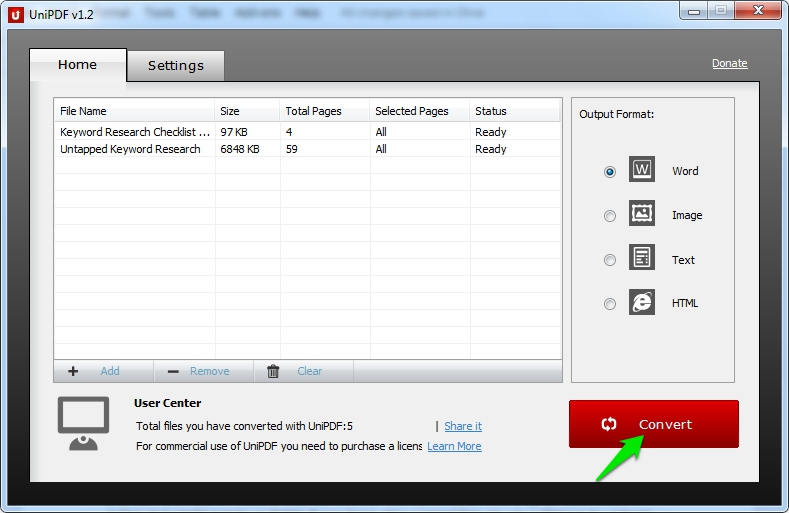
Task: Click the User Center monitor icon
Action: coord(83,423)
